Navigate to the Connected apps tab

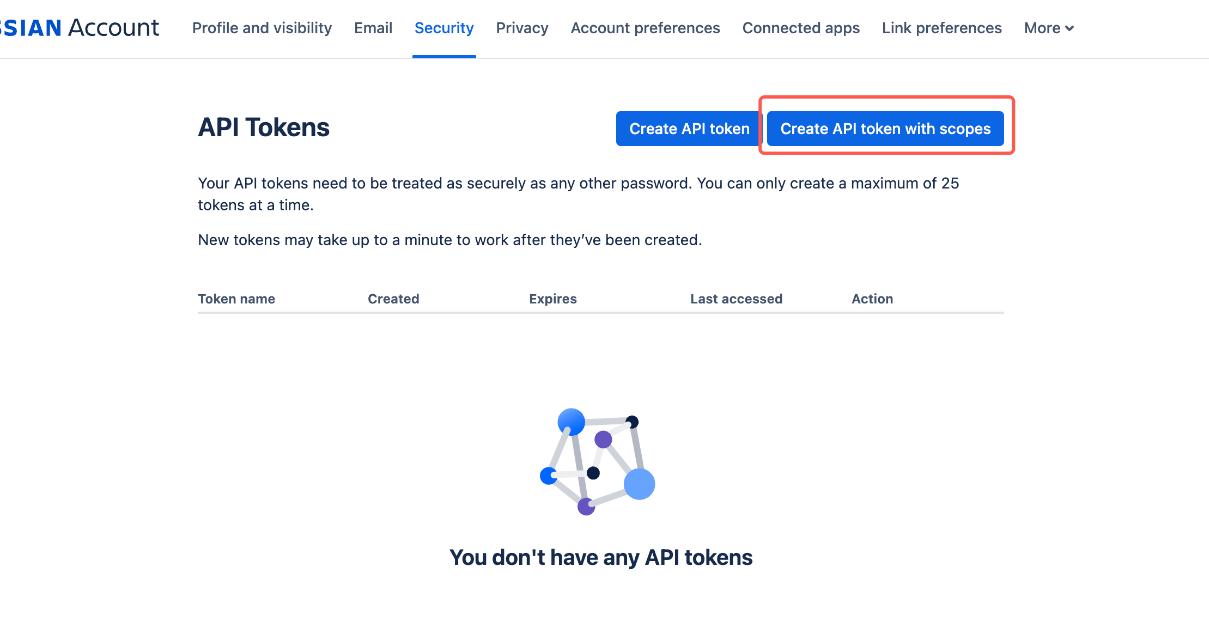point(801,28)
